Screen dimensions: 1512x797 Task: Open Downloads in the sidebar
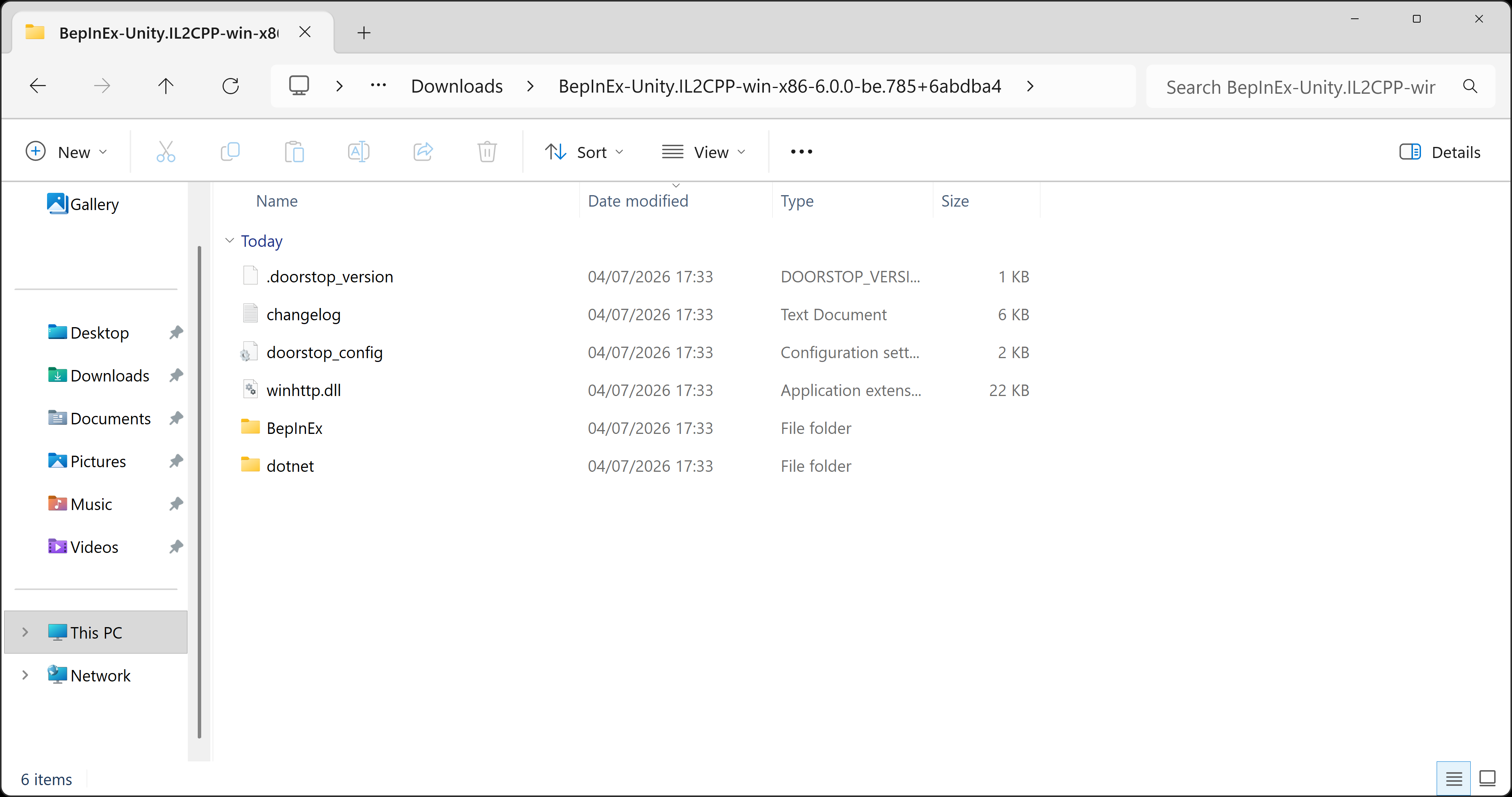[x=99, y=376]
